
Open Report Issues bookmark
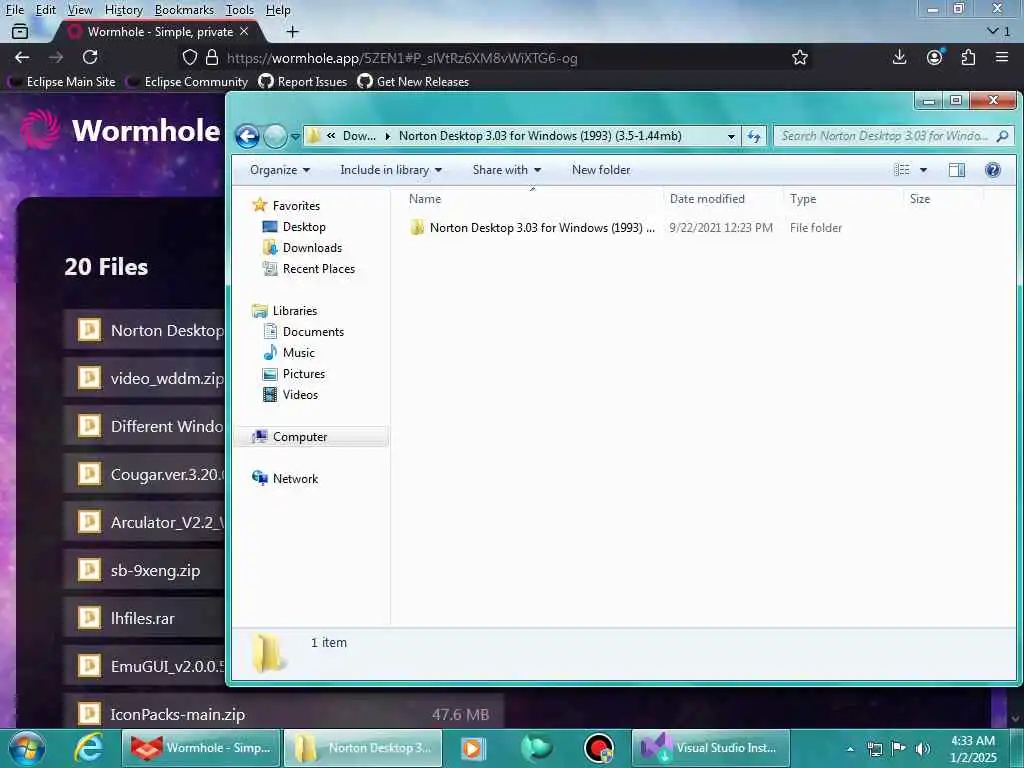(x=303, y=82)
